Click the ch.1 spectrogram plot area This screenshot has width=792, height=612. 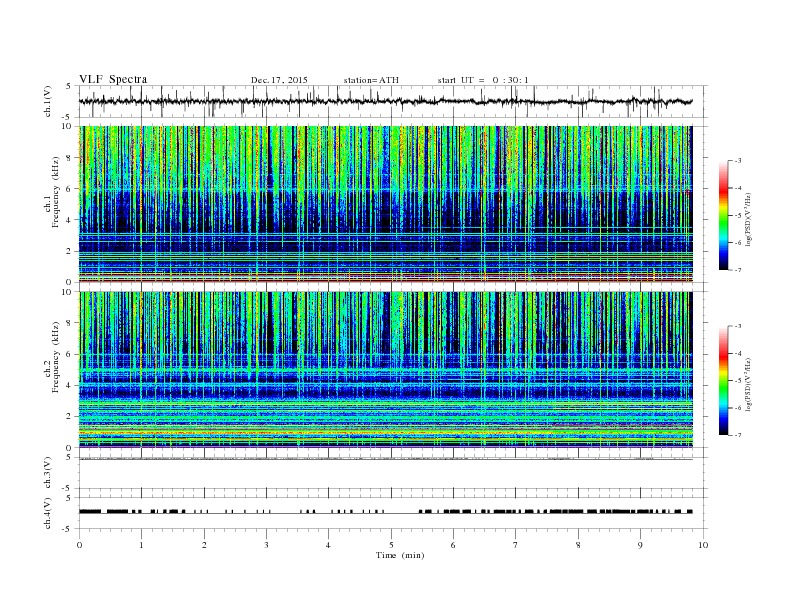386,204
